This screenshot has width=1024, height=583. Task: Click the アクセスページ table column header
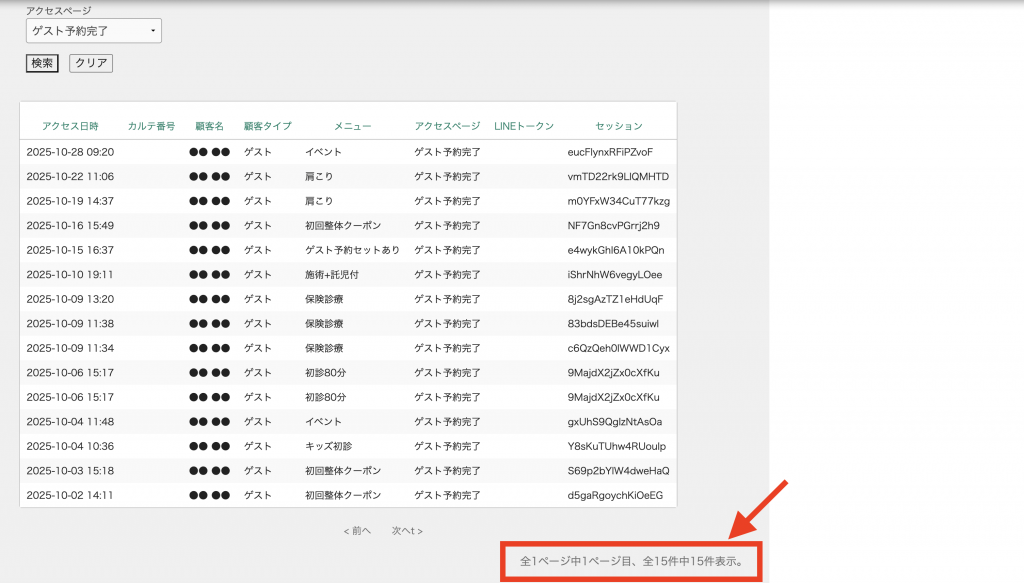tap(447, 126)
